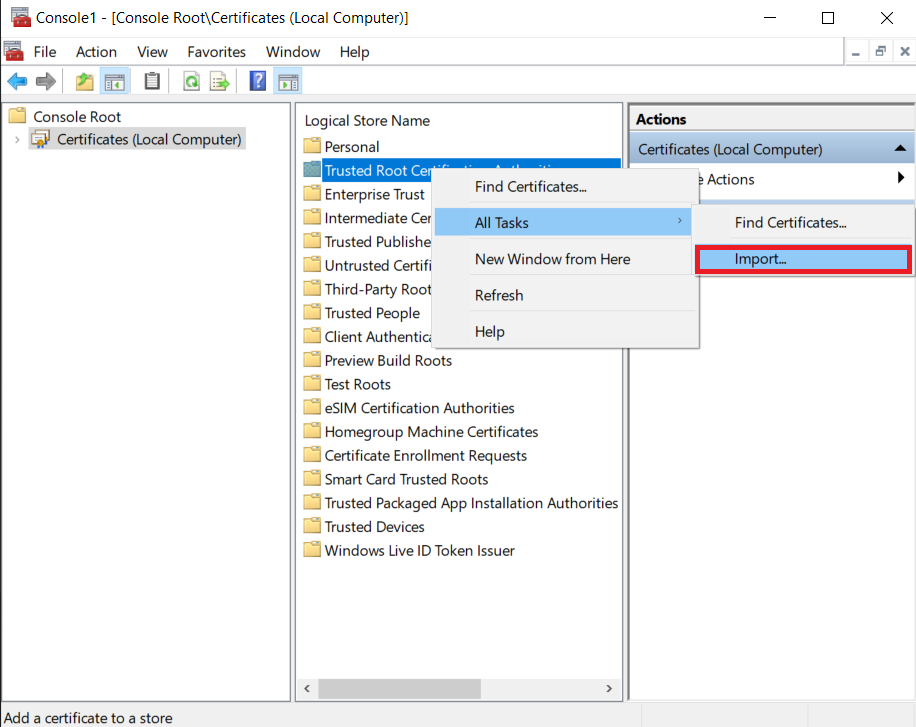Click the Refresh toolbar icon
The height and width of the screenshot is (727, 916).
point(192,81)
